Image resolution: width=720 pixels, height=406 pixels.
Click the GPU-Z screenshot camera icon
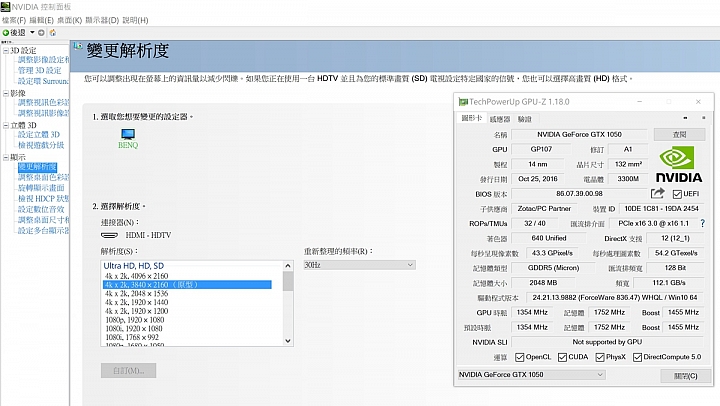(x=685, y=118)
